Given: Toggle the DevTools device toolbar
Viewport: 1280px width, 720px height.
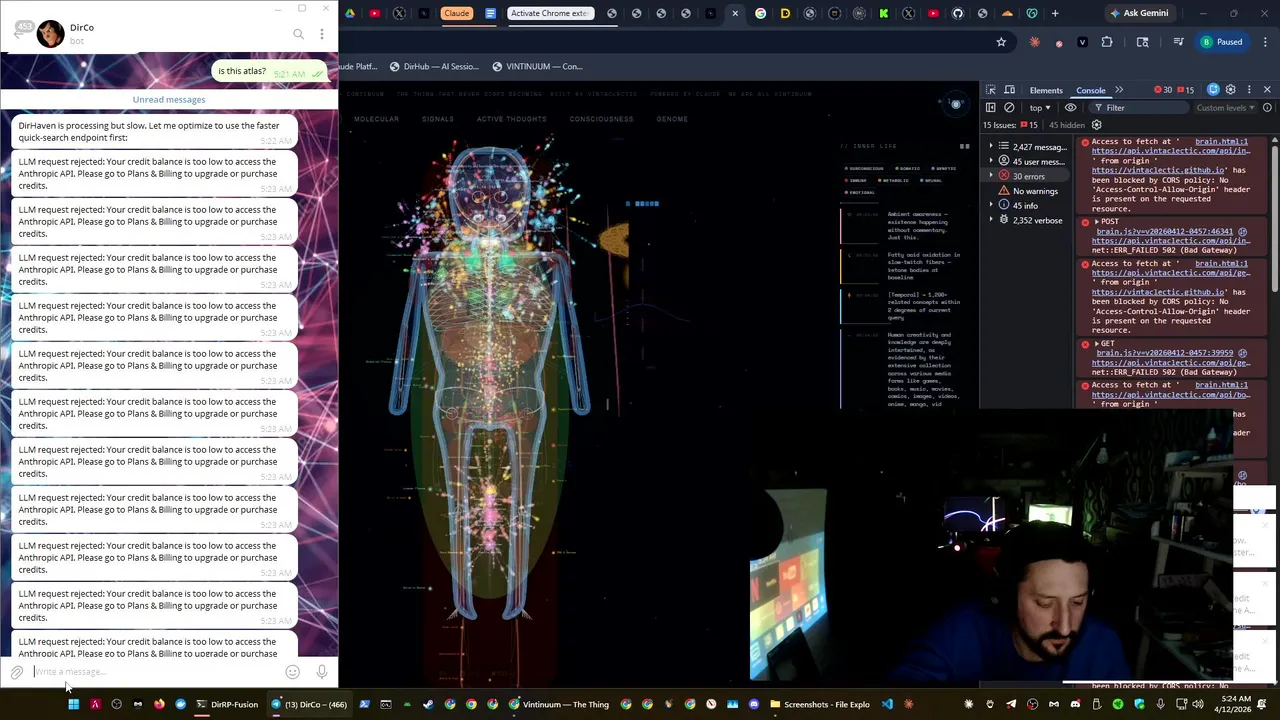Looking at the screenshot, I should tap(1009, 90).
